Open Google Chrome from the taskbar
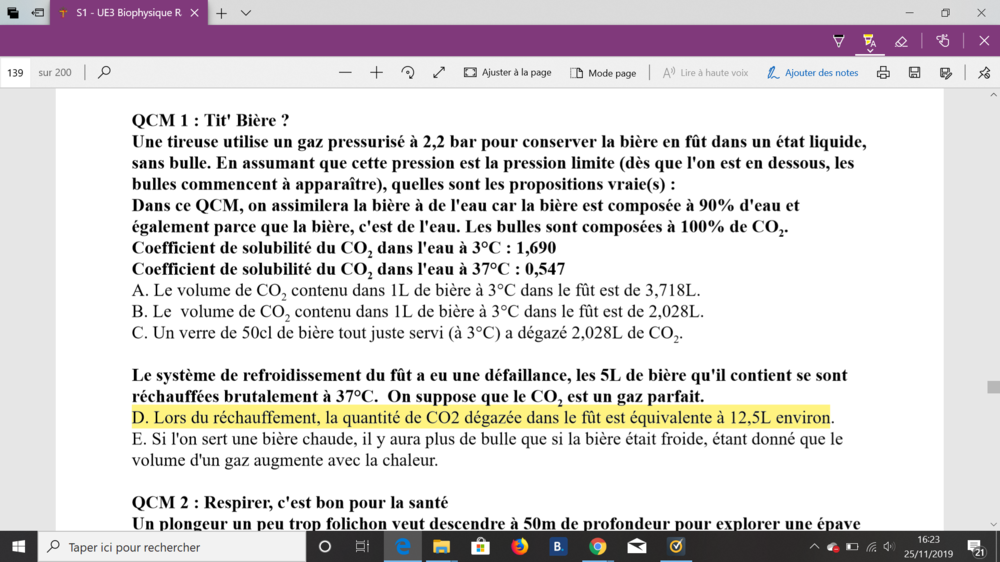The width and height of the screenshot is (1000, 562). (597, 547)
